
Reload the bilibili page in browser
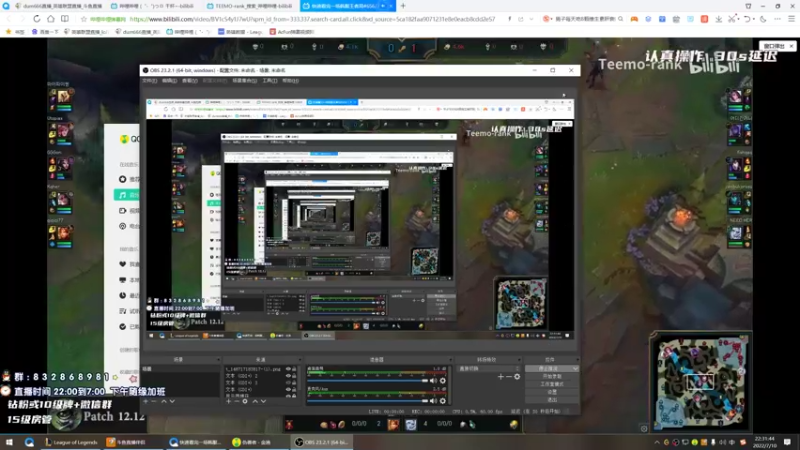point(37,19)
